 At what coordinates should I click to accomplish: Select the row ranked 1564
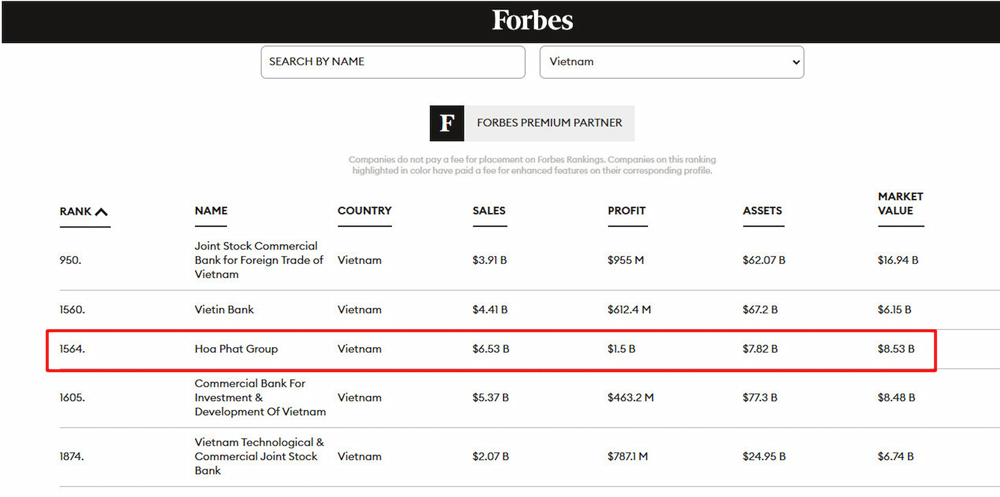click(491, 350)
